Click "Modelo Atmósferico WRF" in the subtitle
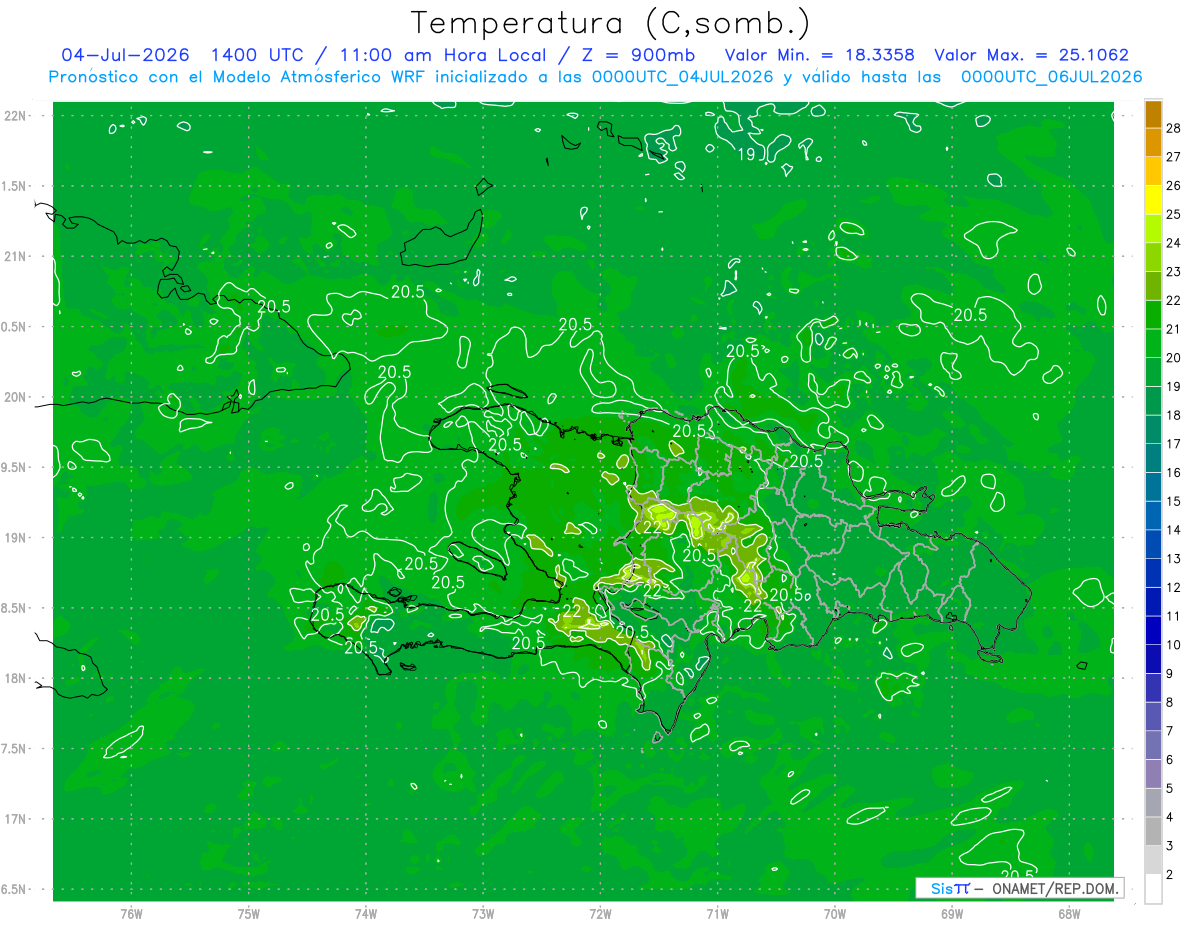 point(320,77)
